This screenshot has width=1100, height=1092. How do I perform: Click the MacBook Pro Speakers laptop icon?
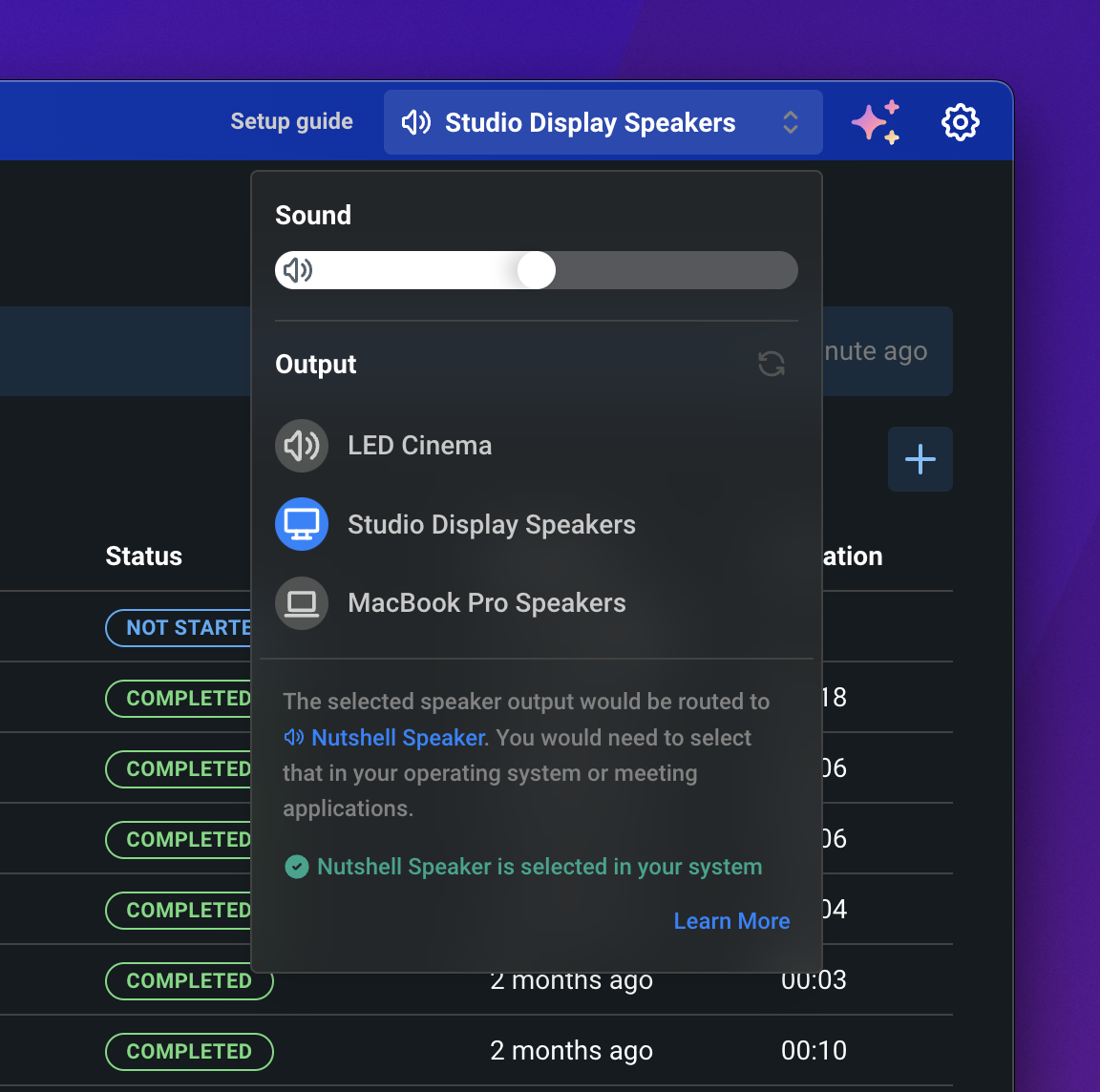point(302,602)
